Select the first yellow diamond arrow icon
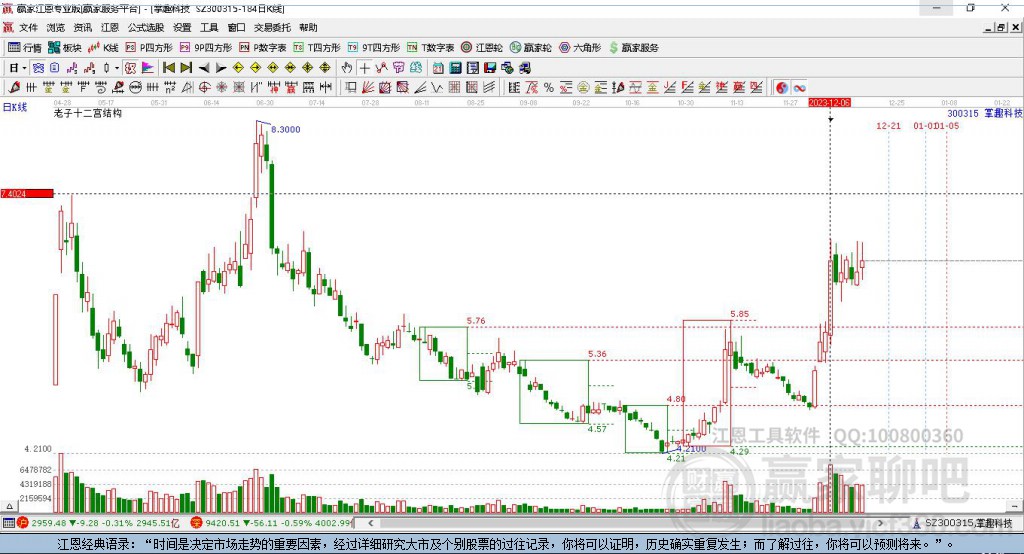Screen dimensions: 1024x554 click(x=238, y=68)
